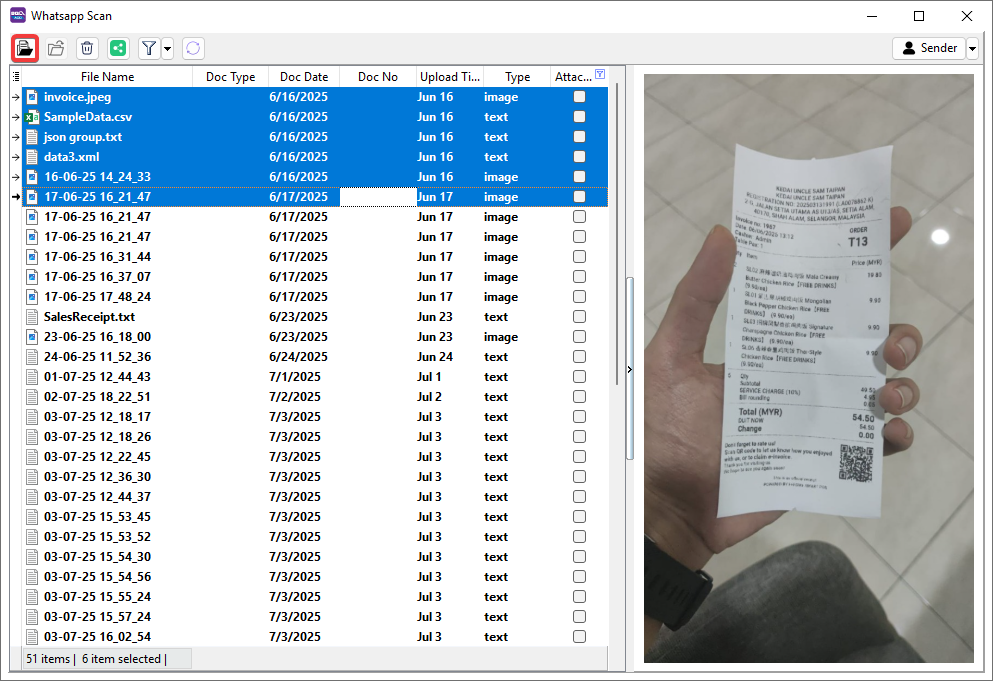Click the image icon of 17-06-25 16_37_07

(32, 277)
